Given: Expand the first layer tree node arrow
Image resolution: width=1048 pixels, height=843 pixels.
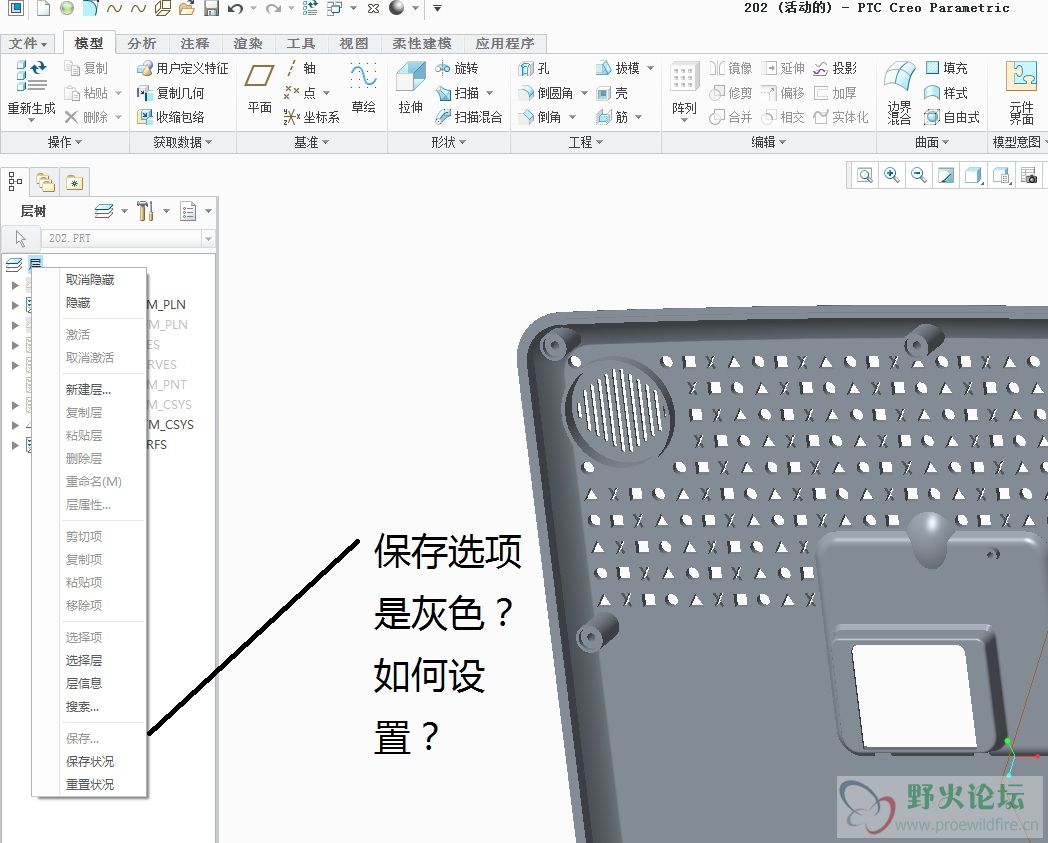Looking at the screenshot, I should point(15,285).
